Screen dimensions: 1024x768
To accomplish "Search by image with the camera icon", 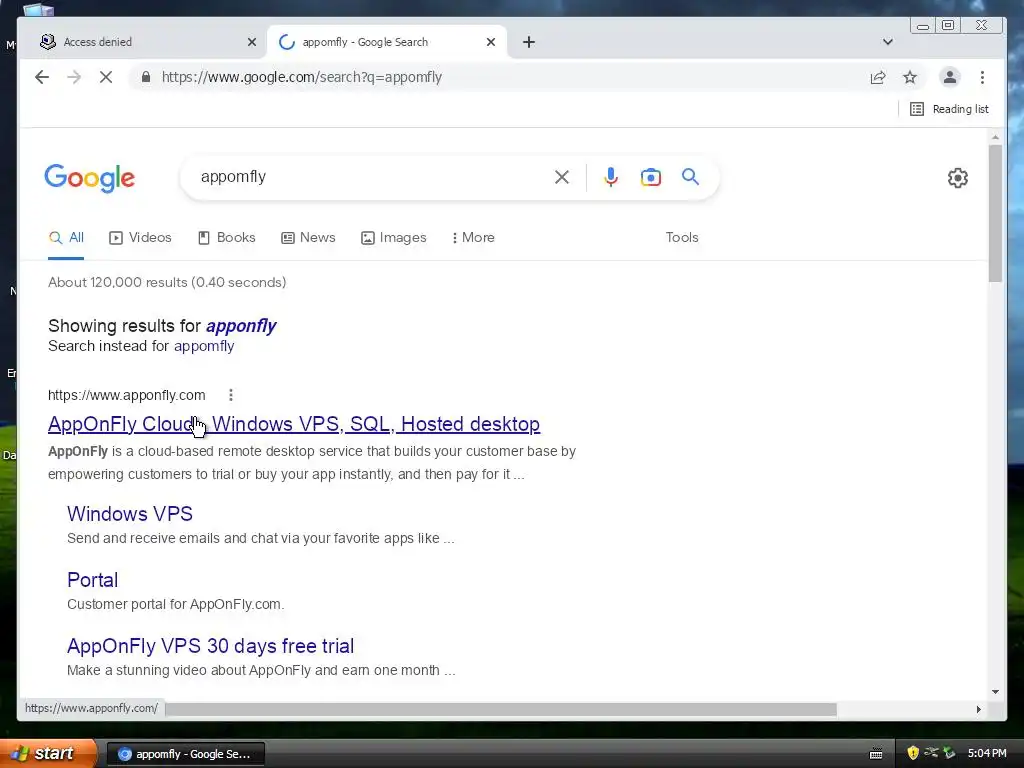I will [650, 177].
